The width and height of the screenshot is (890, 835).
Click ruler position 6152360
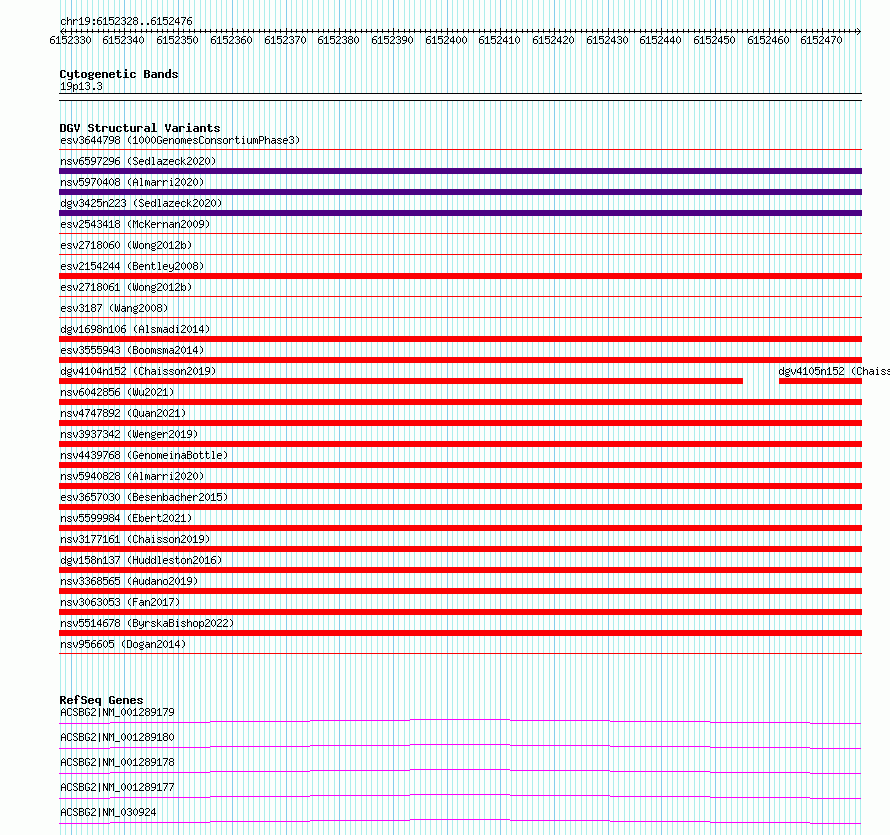click(231, 40)
